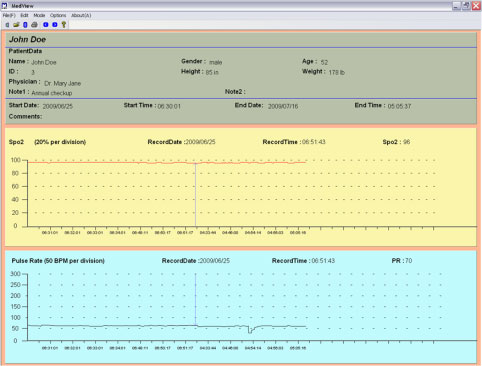Print the report with the printer icon

pyautogui.click(x=34, y=25)
